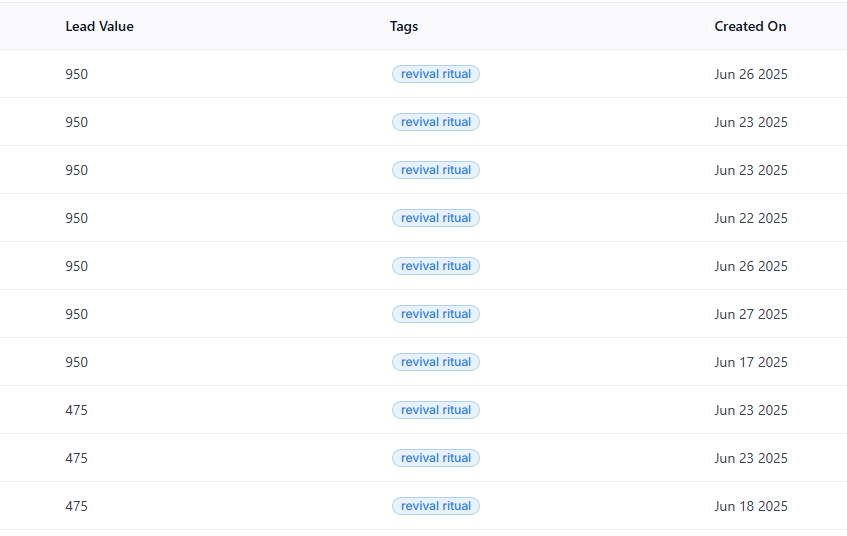
Task: Select the 950 value in Jun 27 row
Action: 77,314
